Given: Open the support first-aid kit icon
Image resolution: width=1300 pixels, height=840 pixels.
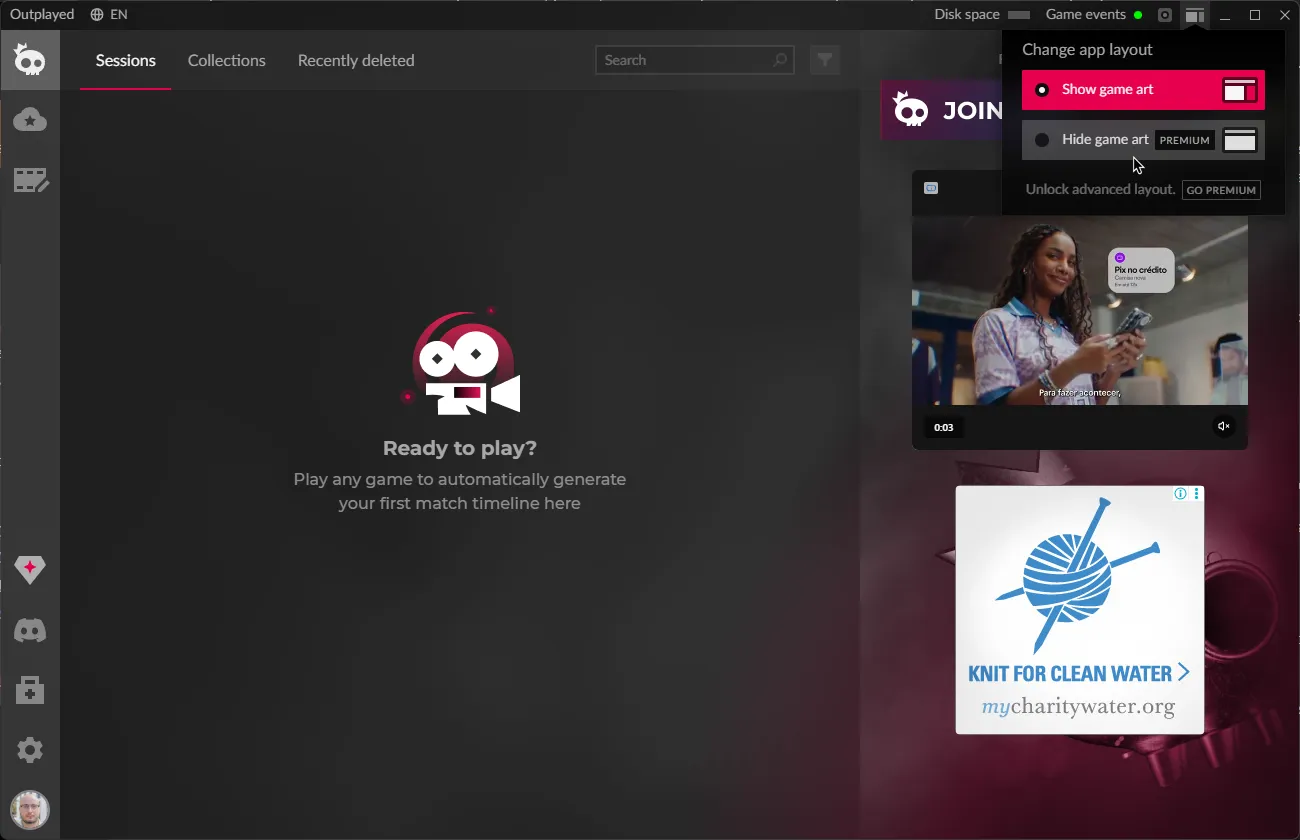Looking at the screenshot, I should (30, 690).
